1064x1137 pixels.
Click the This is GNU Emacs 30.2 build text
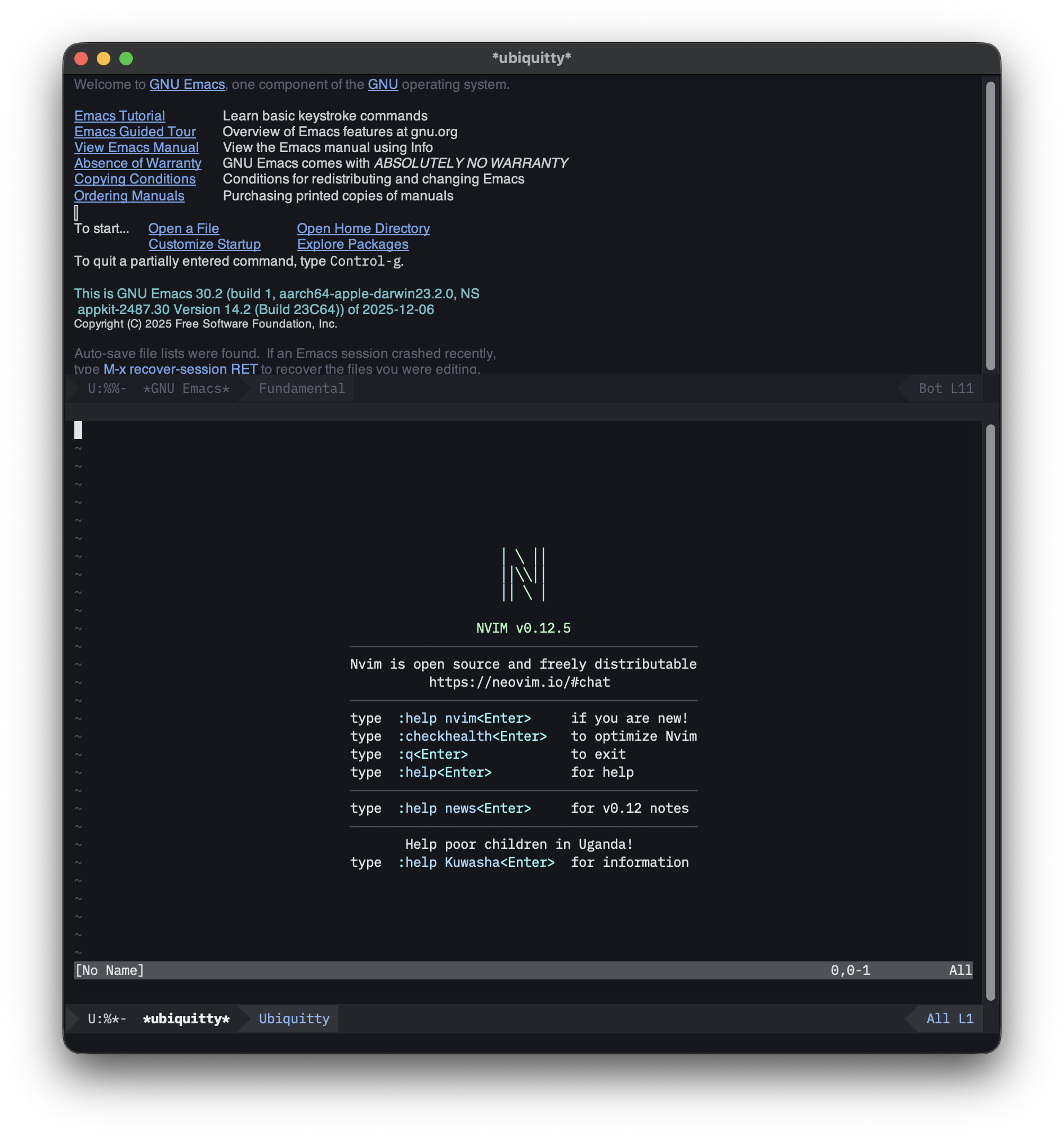click(x=277, y=301)
